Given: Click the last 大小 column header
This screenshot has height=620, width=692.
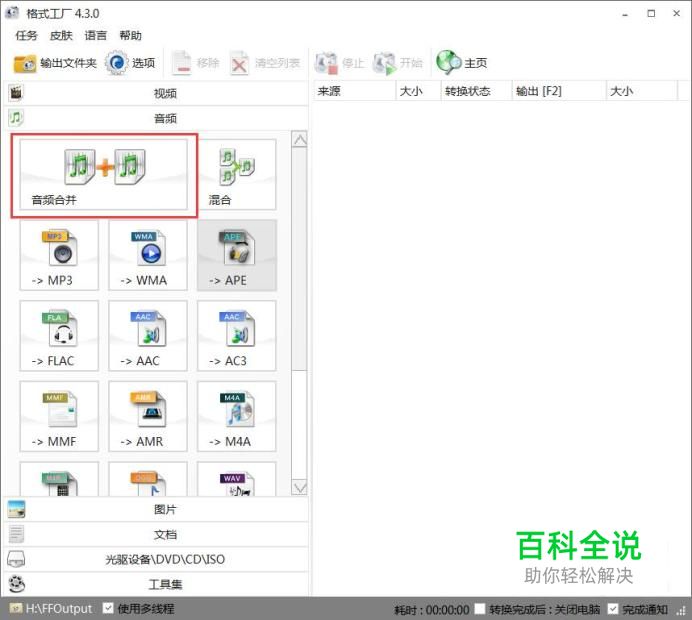Looking at the screenshot, I should pos(641,91).
